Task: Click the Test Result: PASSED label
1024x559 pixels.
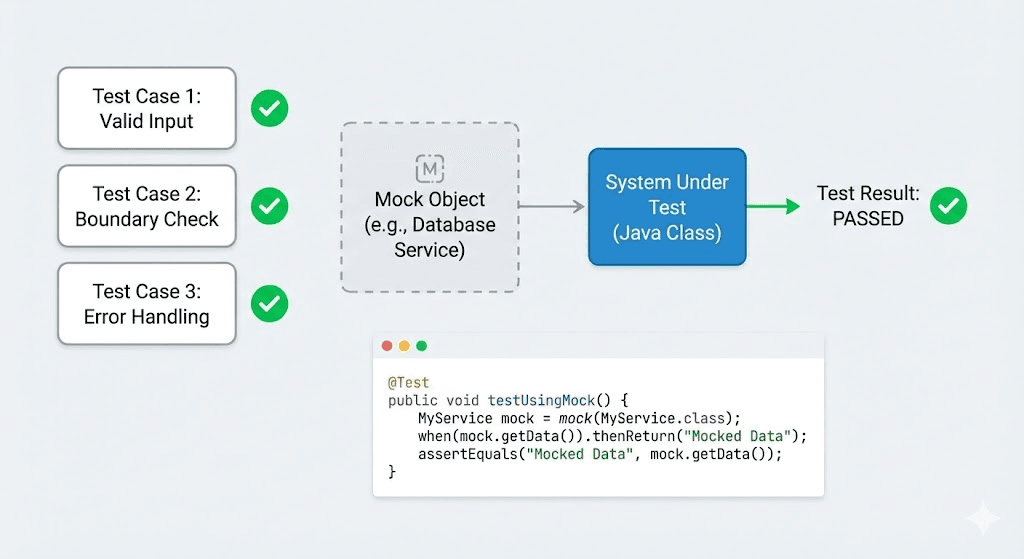Action: pos(867,206)
